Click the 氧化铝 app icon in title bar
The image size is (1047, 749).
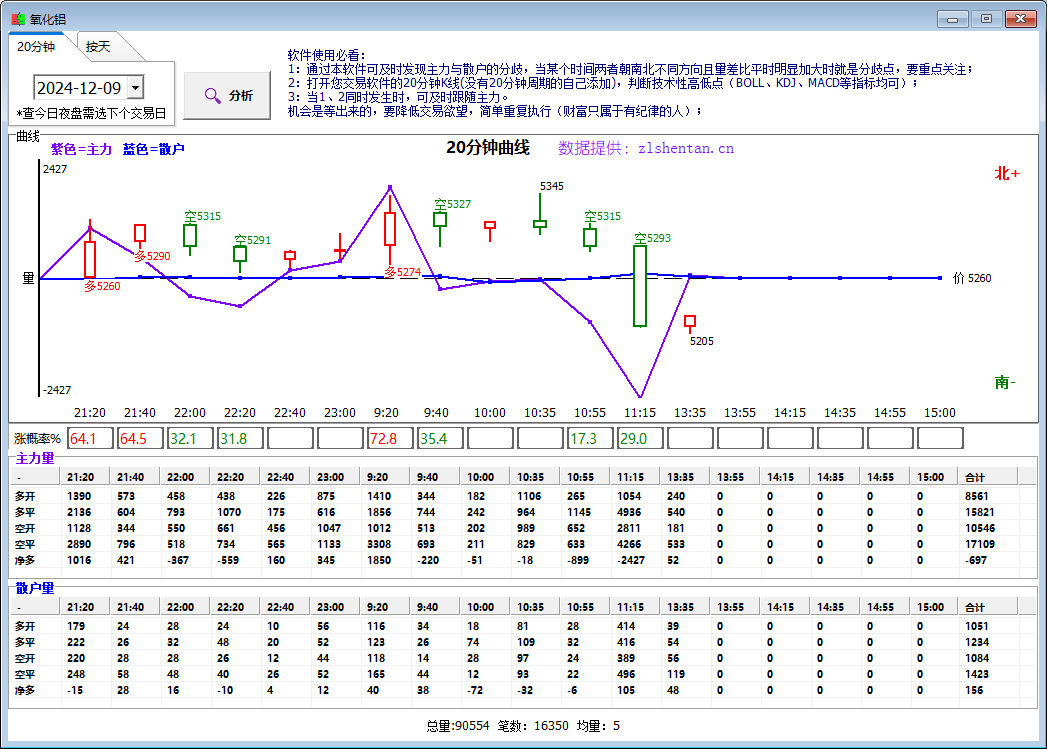tap(18, 19)
